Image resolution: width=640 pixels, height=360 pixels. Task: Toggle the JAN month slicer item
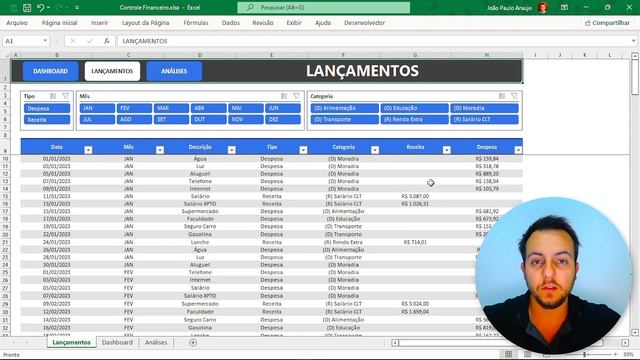(97, 108)
